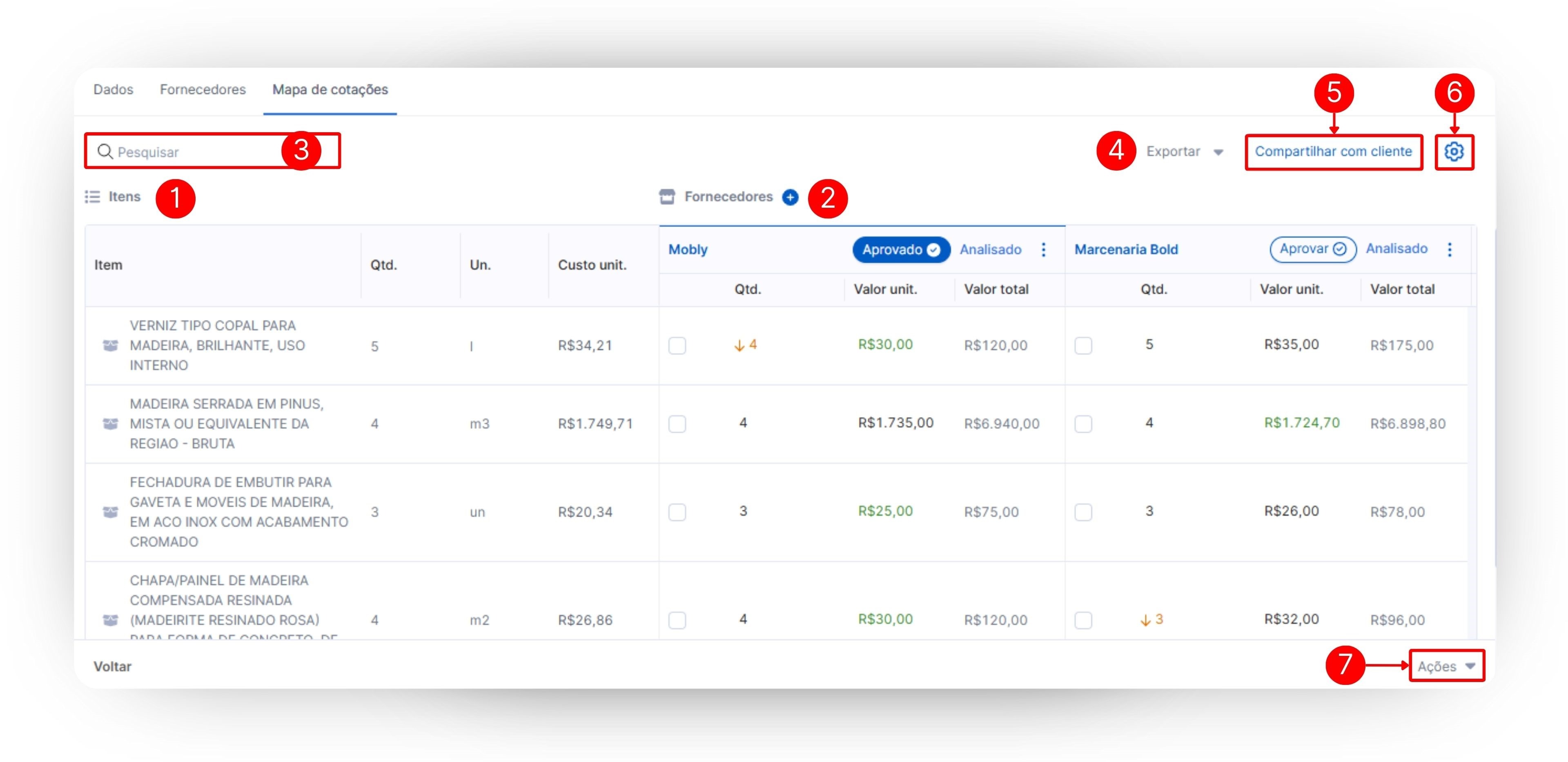This screenshot has width=1568, height=762.
Task: Open the Ações dropdown menu
Action: click(x=1445, y=666)
